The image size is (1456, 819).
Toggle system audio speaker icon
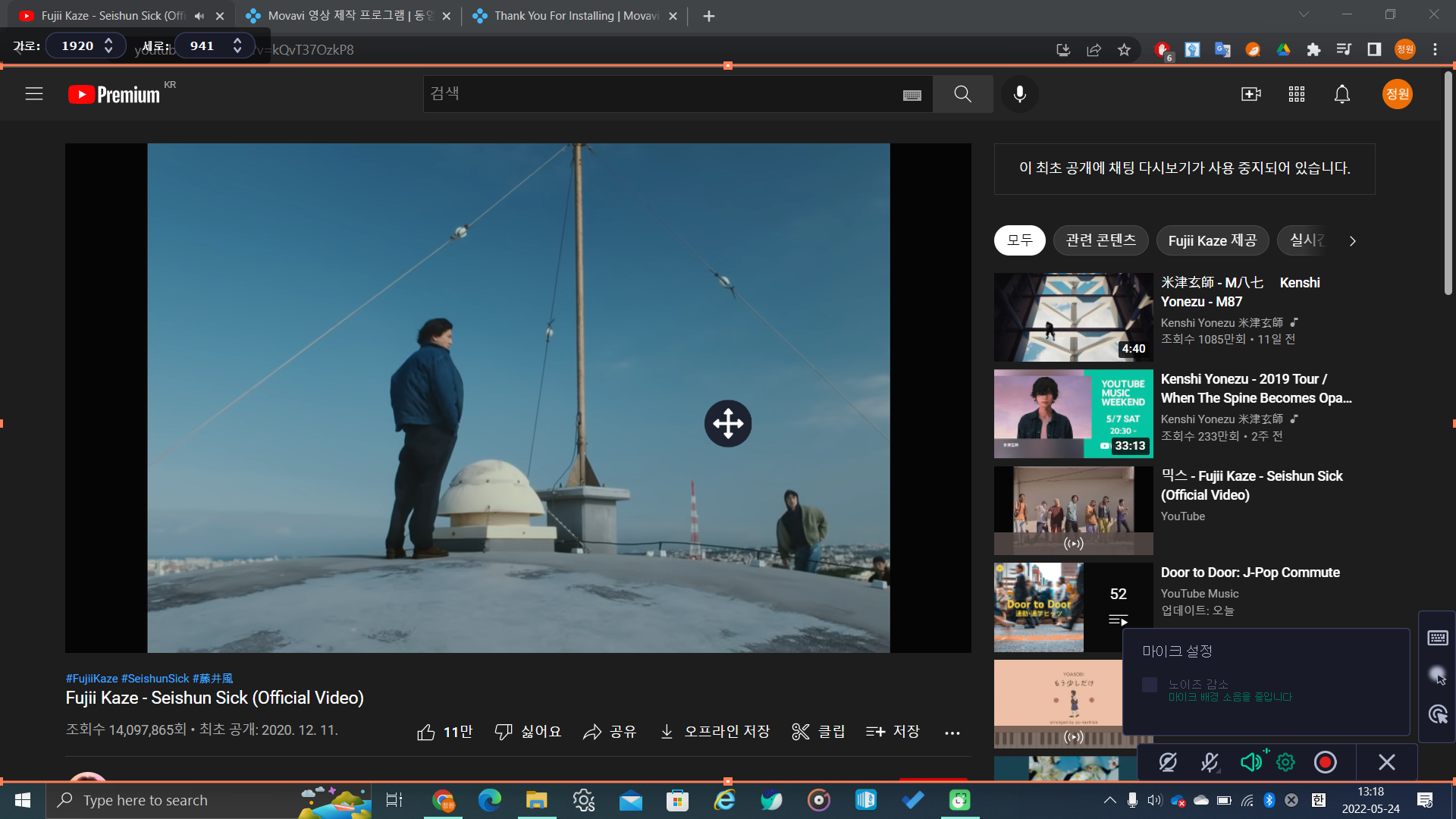click(1250, 762)
